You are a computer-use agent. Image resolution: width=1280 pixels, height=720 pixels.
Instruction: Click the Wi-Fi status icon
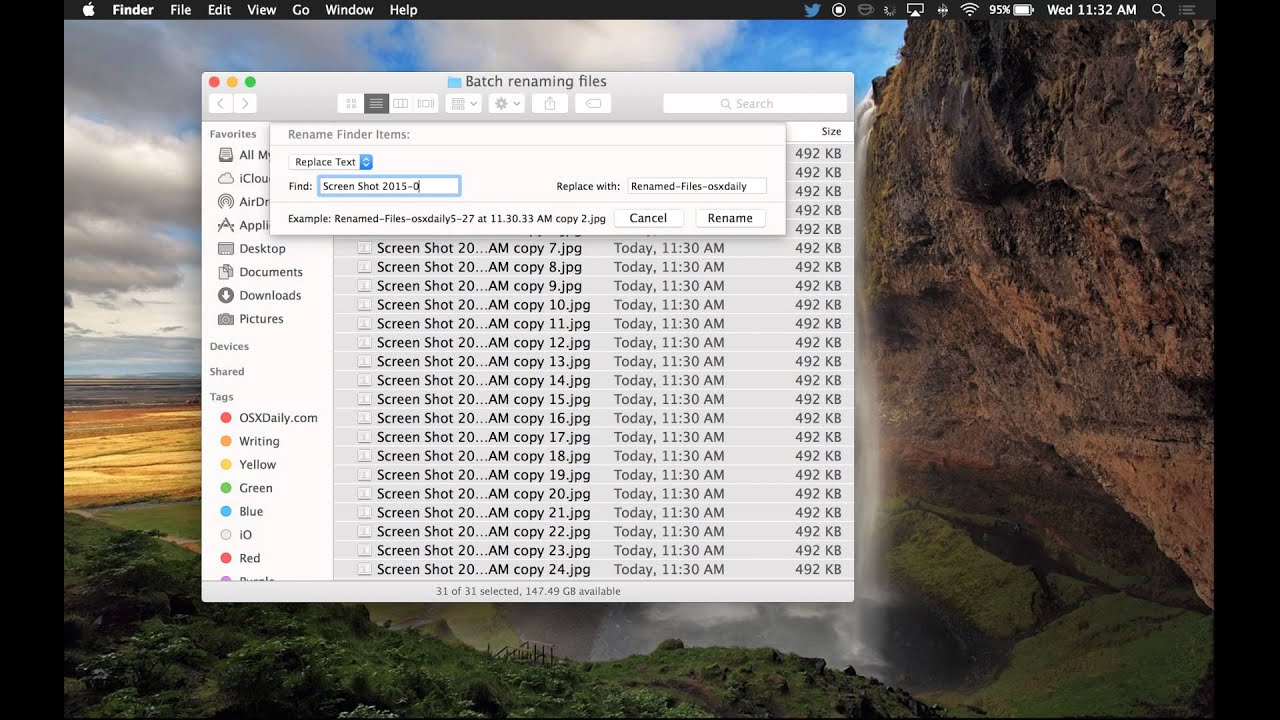click(968, 10)
